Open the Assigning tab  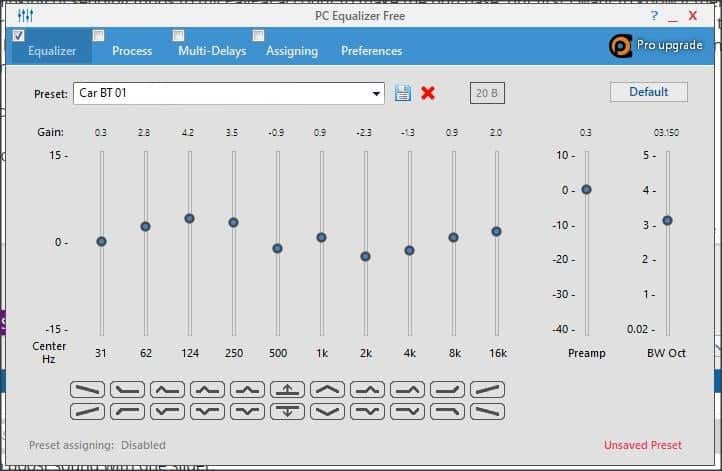292,51
